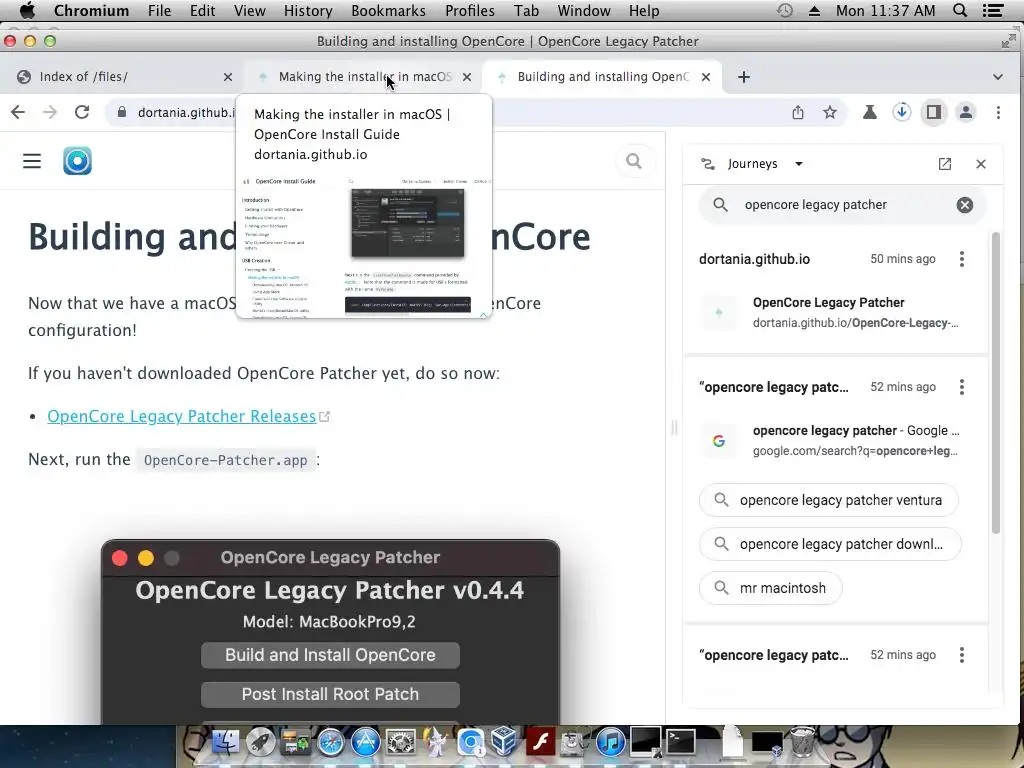Go back with the browser back arrow
Image resolution: width=1024 pixels, height=768 pixels.
18,112
